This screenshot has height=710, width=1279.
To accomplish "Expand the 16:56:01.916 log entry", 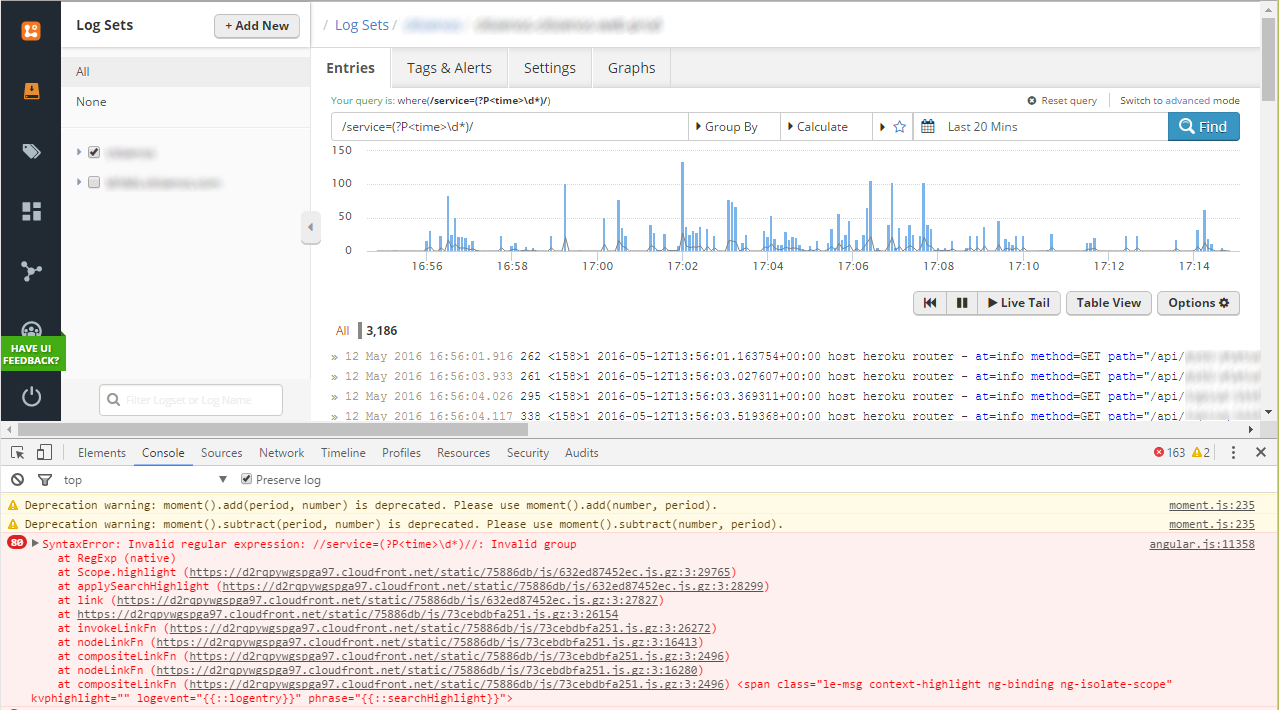I will coord(335,356).
